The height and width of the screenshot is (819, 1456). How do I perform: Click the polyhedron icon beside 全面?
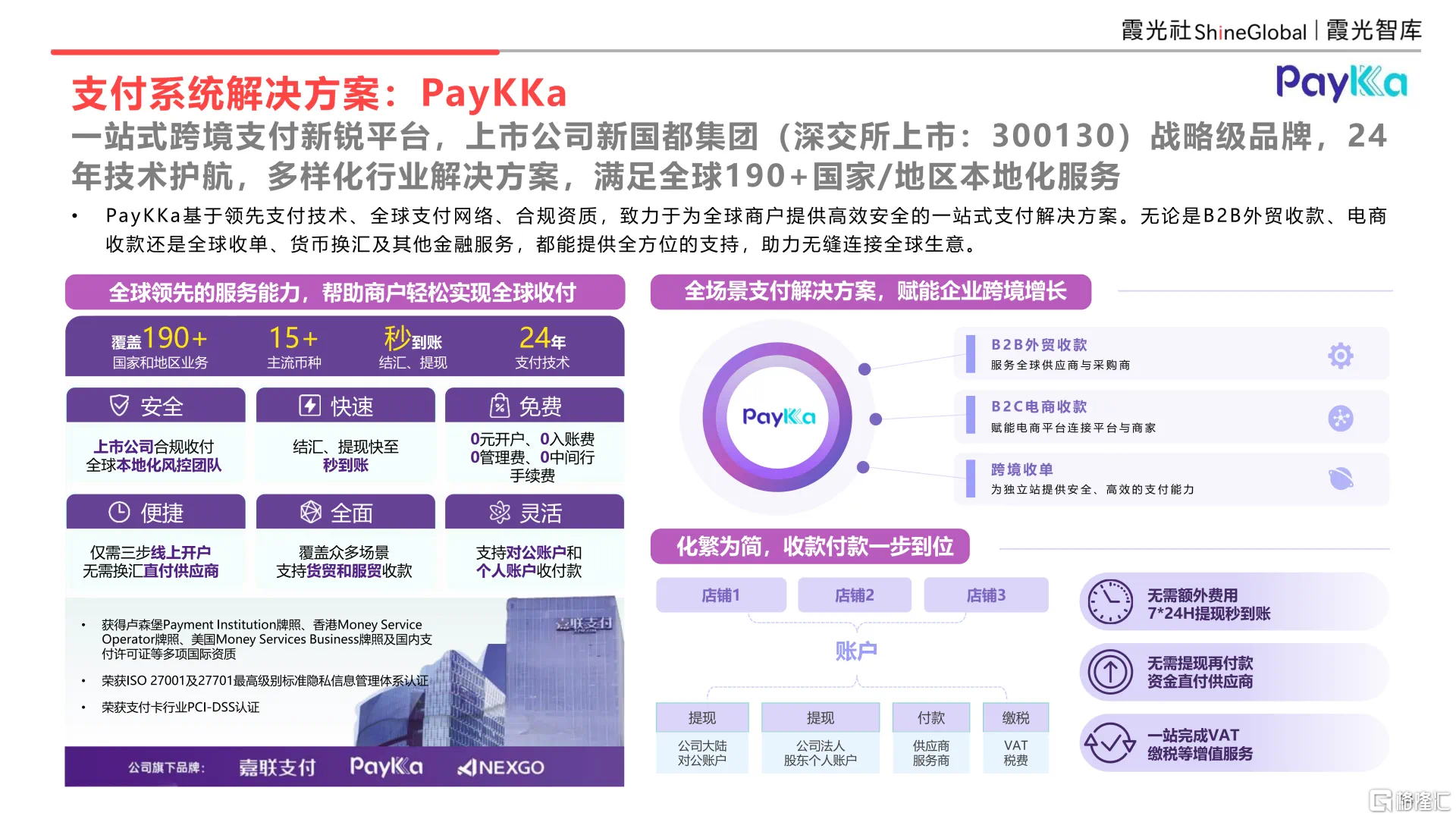click(x=311, y=513)
